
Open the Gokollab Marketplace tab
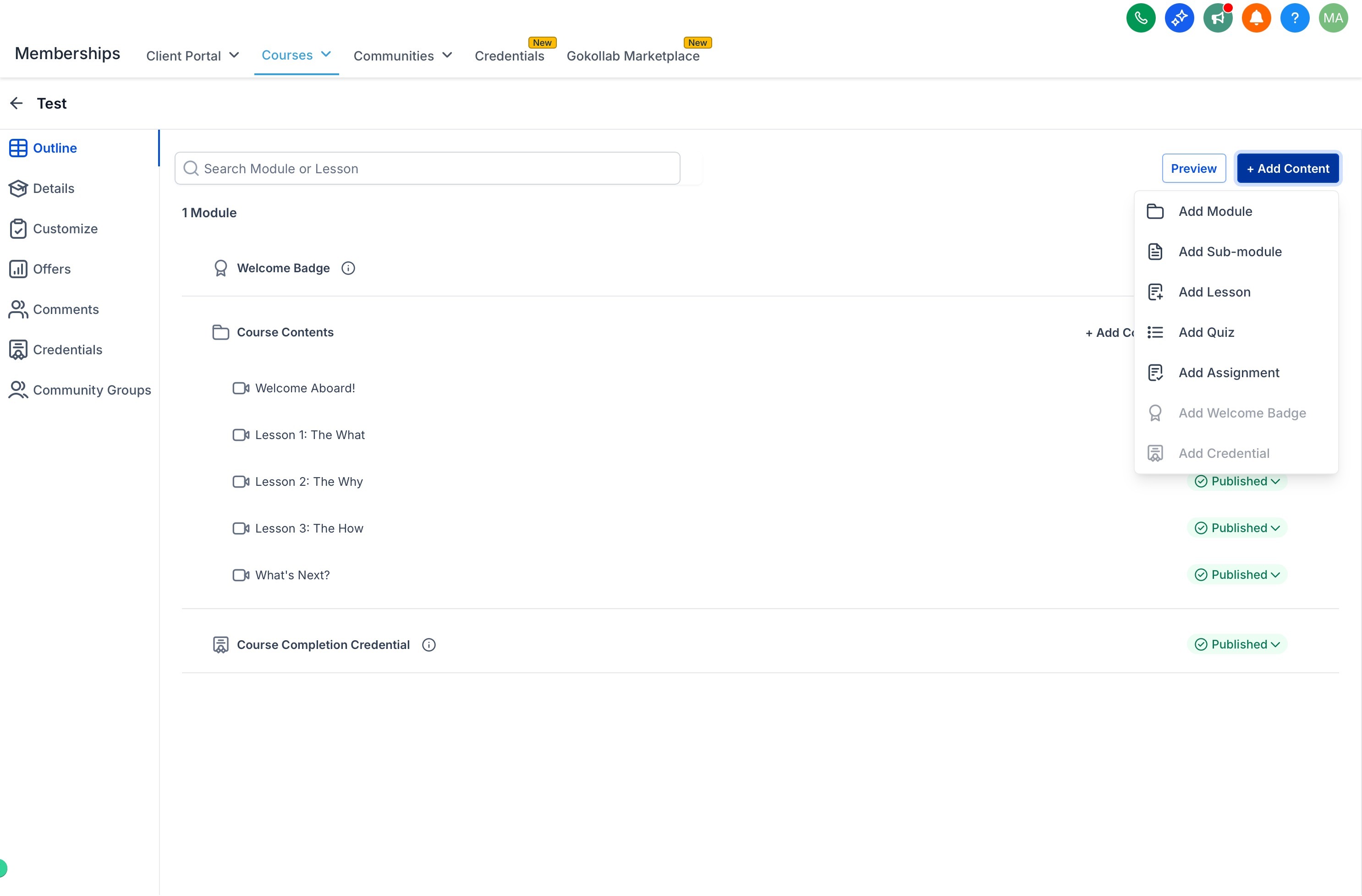633,55
